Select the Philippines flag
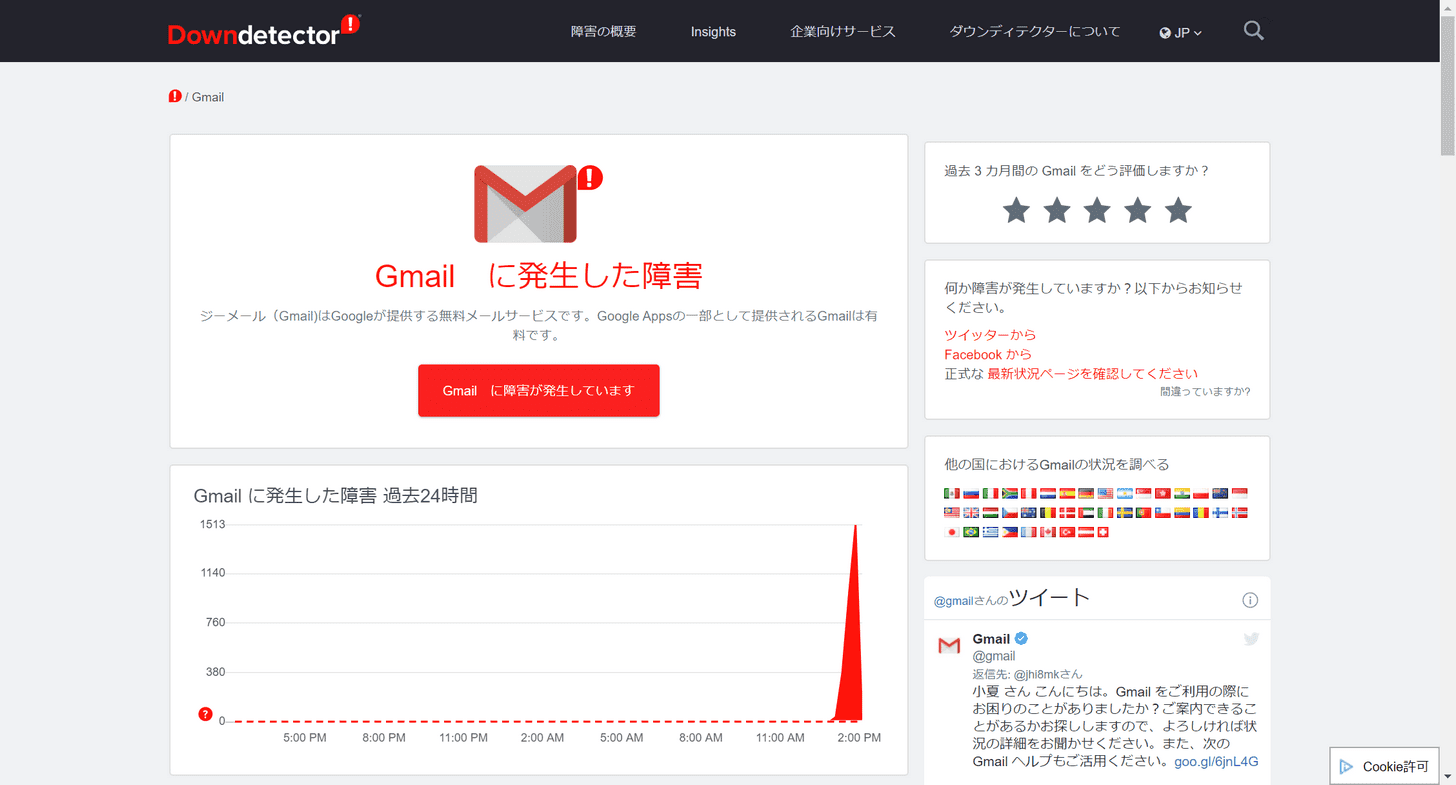 [x=1009, y=532]
